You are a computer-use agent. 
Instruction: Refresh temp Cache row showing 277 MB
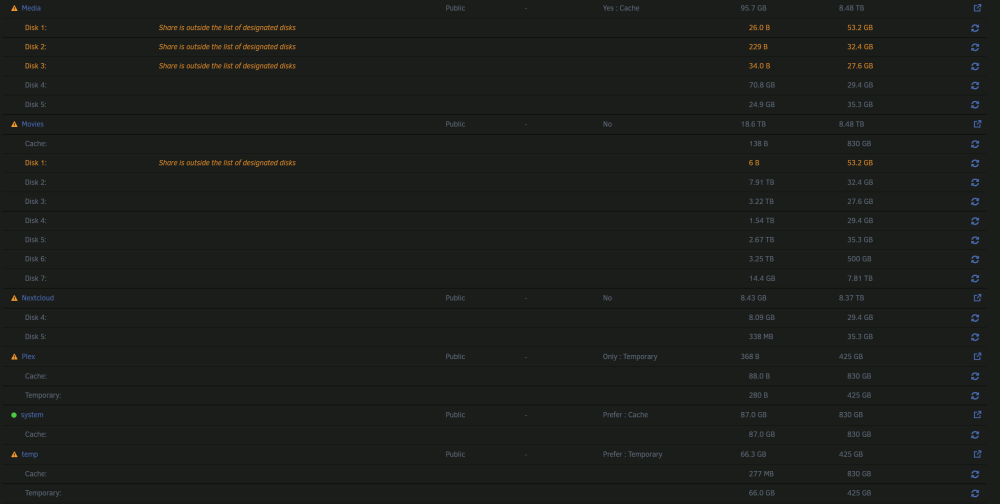(x=974, y=474)
